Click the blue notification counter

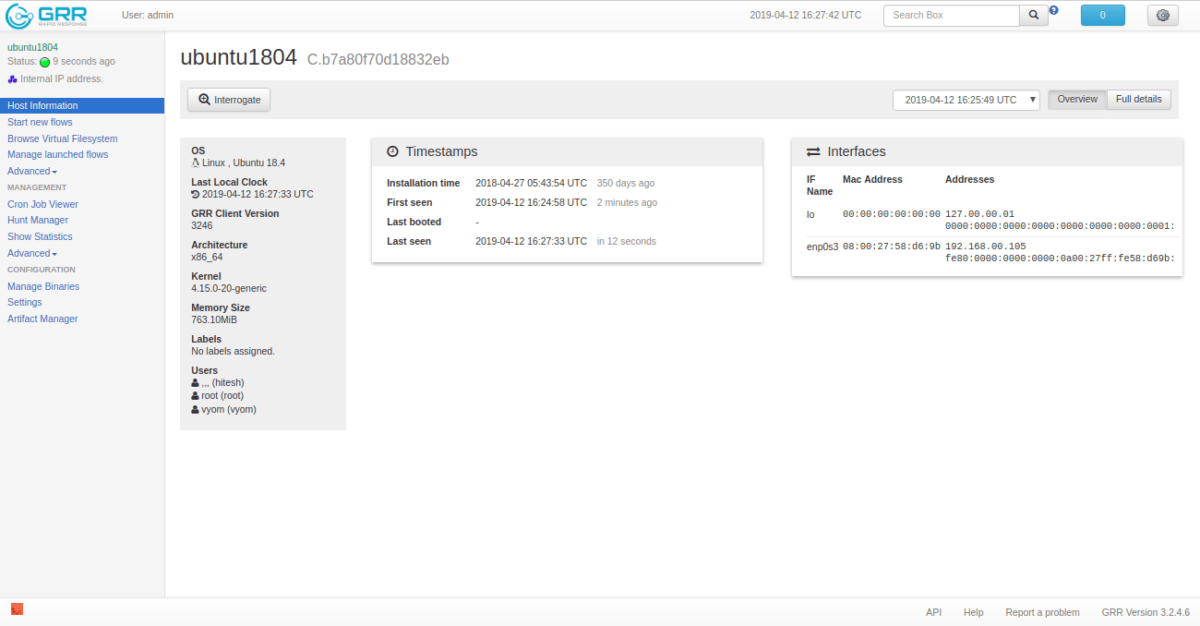click(x=1102, y=15)
